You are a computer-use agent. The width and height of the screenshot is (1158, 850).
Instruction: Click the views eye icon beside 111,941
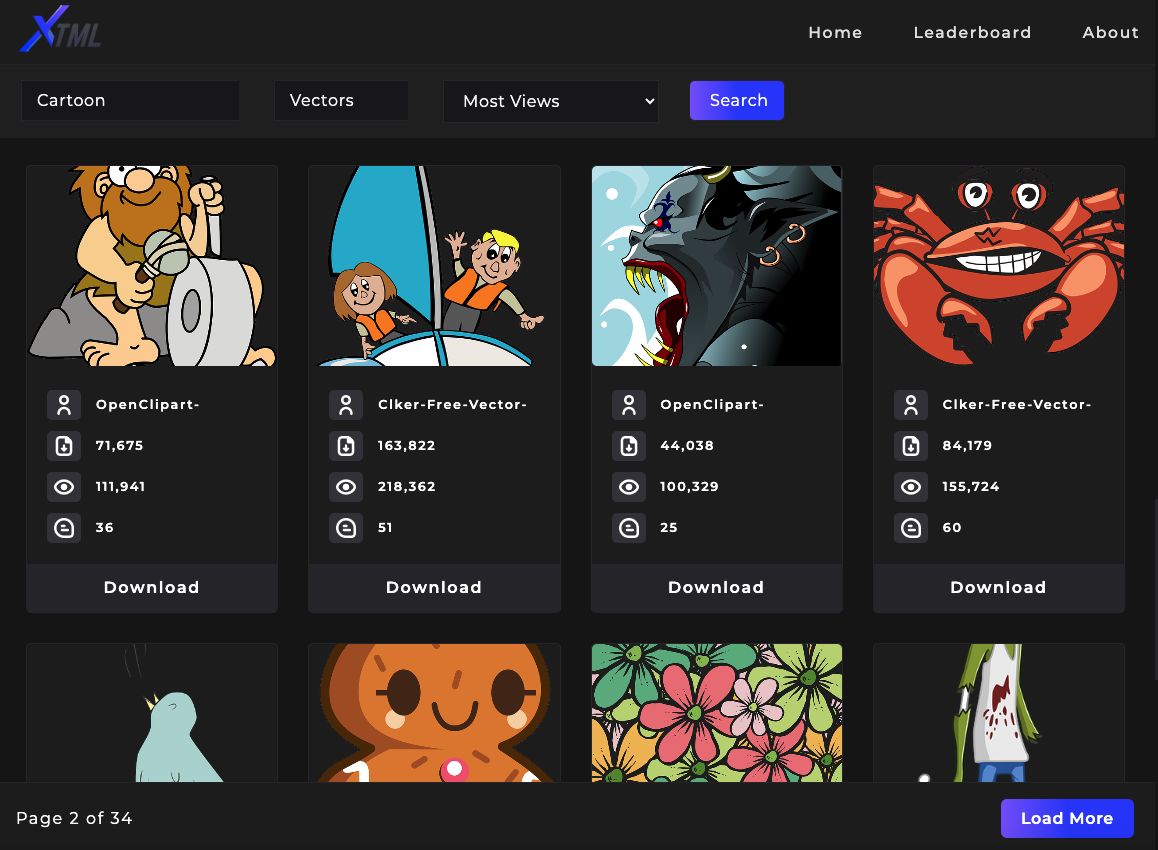point(64,487)
